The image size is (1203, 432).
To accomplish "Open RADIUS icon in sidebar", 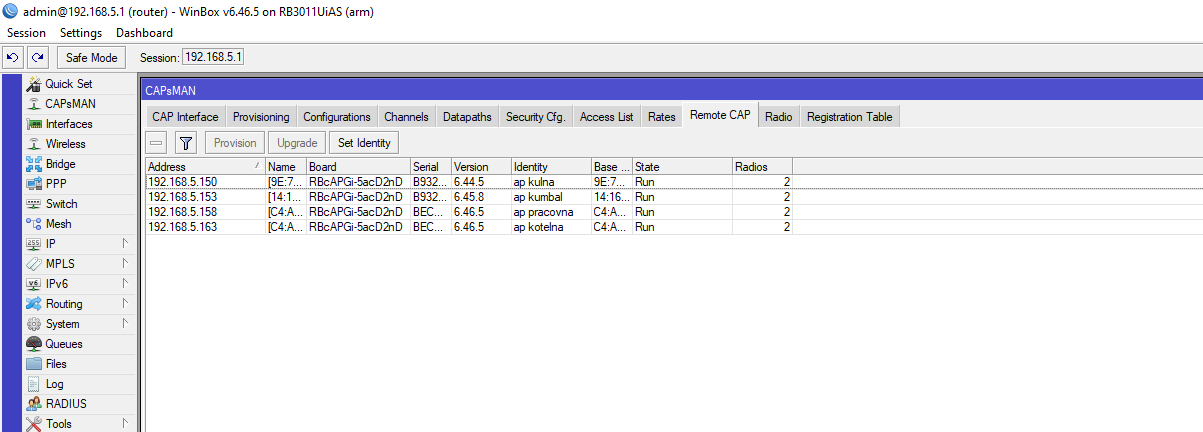I will (x=33, y=404).
